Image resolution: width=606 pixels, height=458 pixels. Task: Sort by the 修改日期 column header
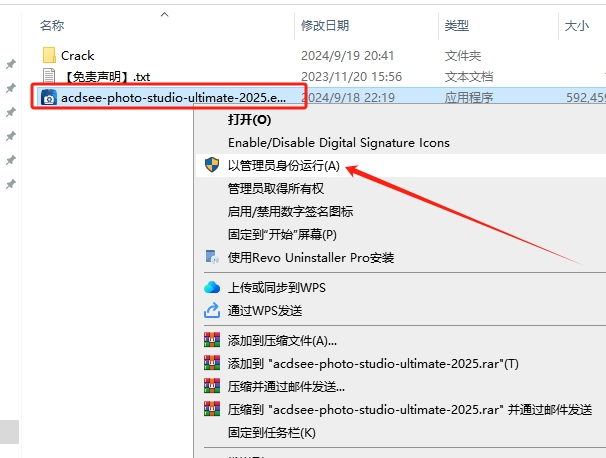(x=325, y=26)
